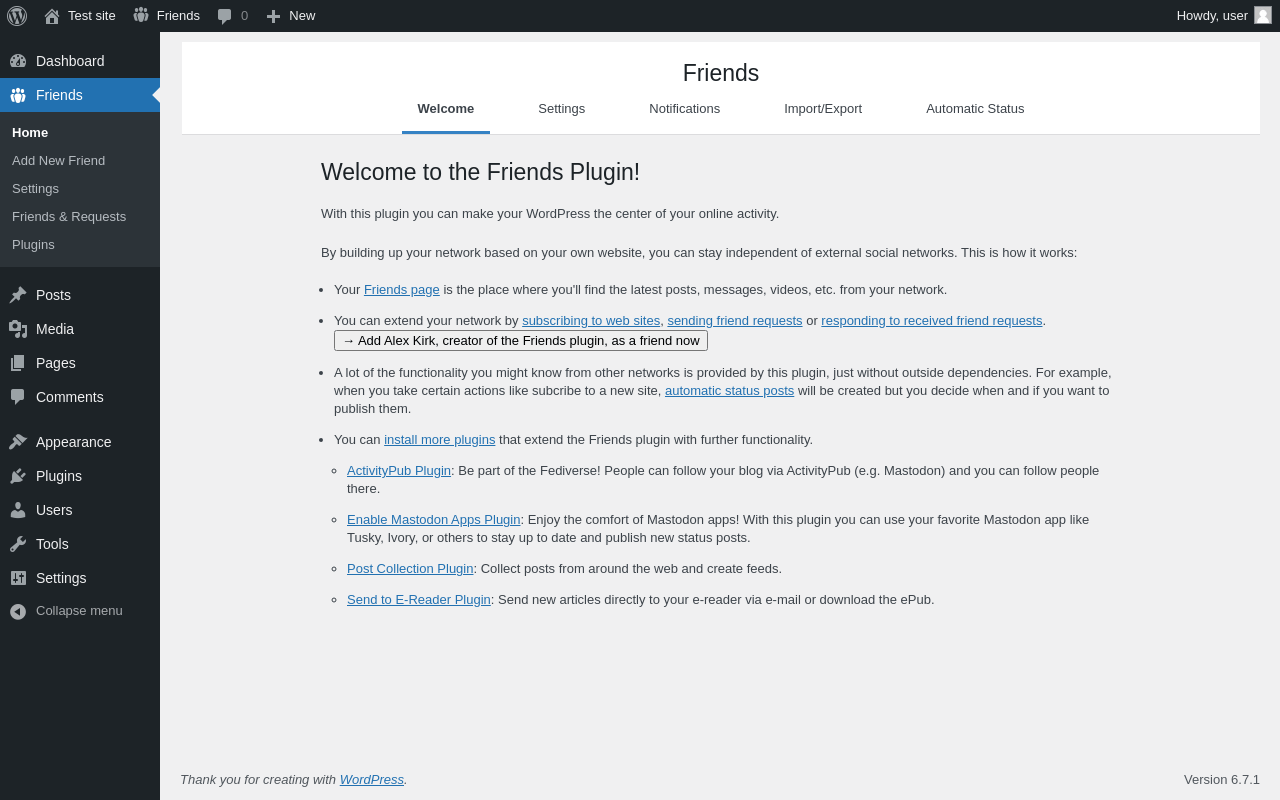The image size is (1280, 800).
Task: Open Dashboard menu label
Action: click(x=70, y=61)
